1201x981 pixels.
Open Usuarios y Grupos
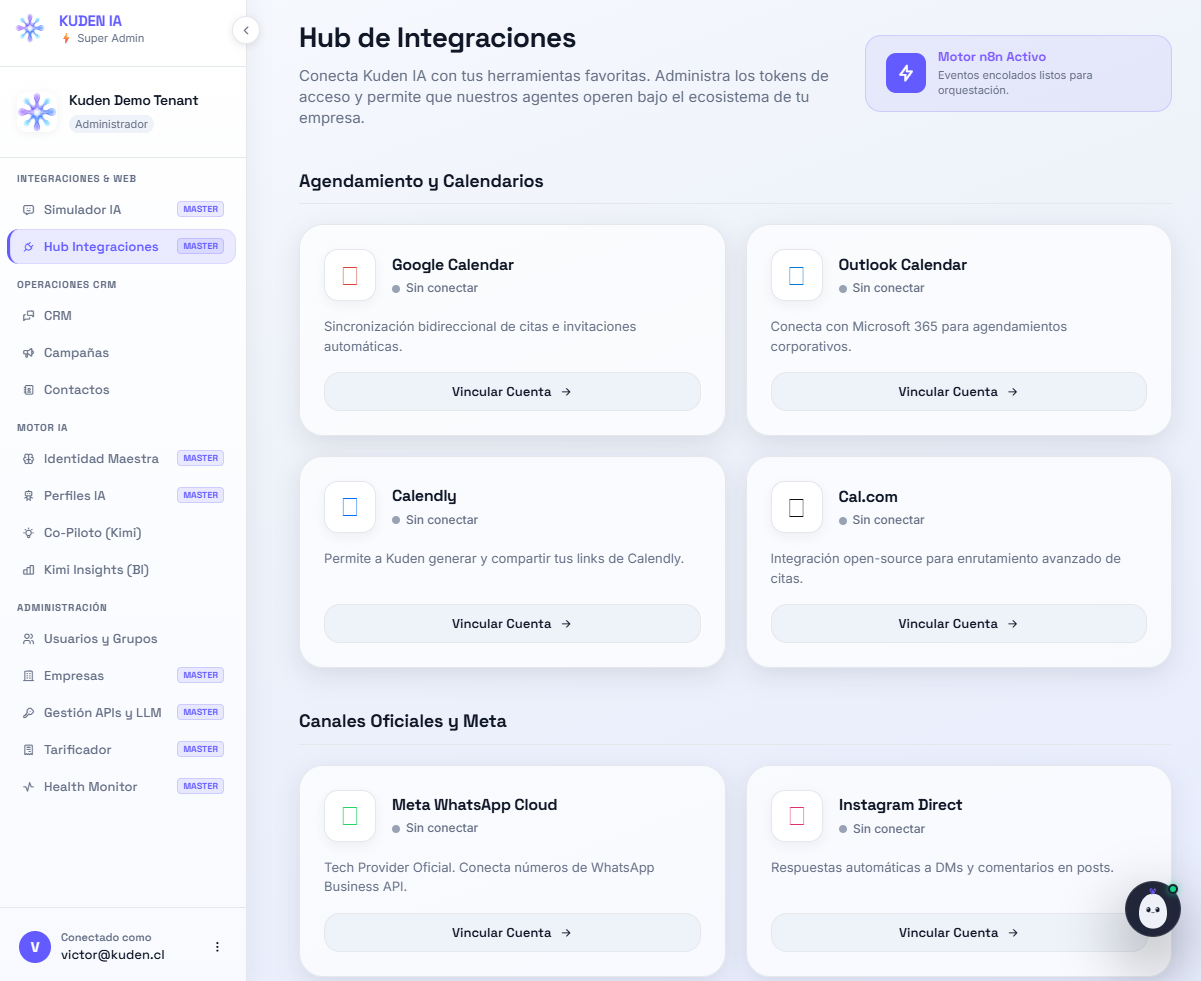click(x=121, y=639)
